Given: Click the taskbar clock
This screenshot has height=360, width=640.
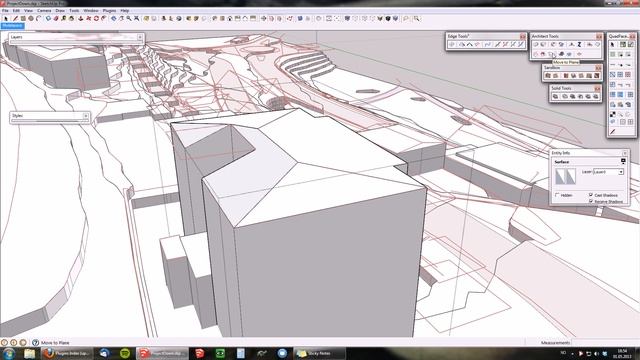Looking at the screenshot, I should click(x=622, y=353).
